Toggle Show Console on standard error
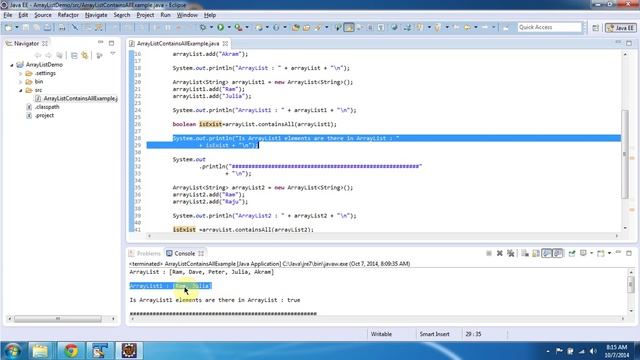Viewport: 640px width, 360px height. 558,253
